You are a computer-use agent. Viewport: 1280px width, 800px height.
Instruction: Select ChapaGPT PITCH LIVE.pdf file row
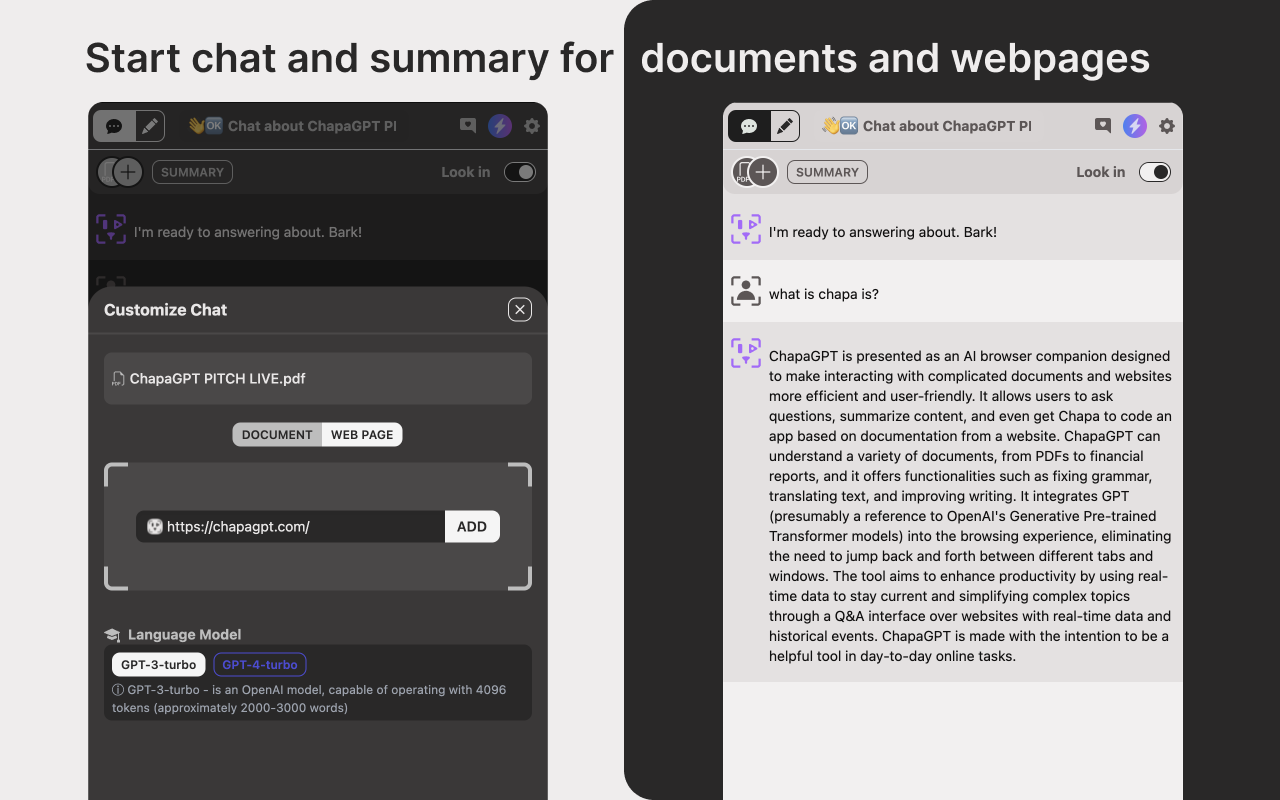click(x=318, y=378)
